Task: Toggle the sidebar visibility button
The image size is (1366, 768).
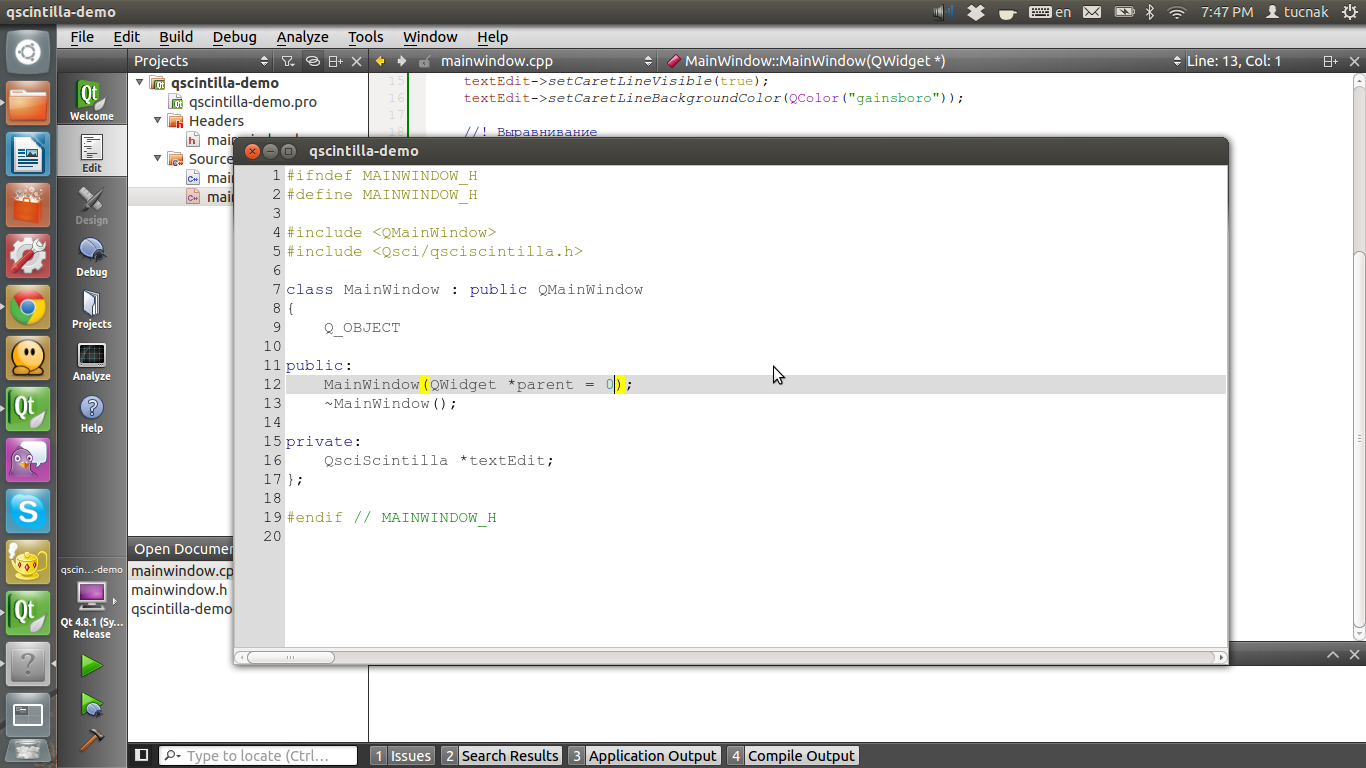Action: click(142, 755)
